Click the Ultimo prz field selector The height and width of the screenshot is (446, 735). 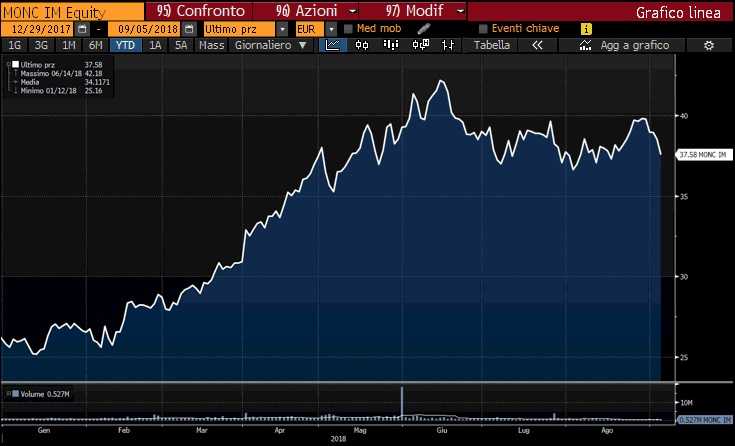coord(239,29)
